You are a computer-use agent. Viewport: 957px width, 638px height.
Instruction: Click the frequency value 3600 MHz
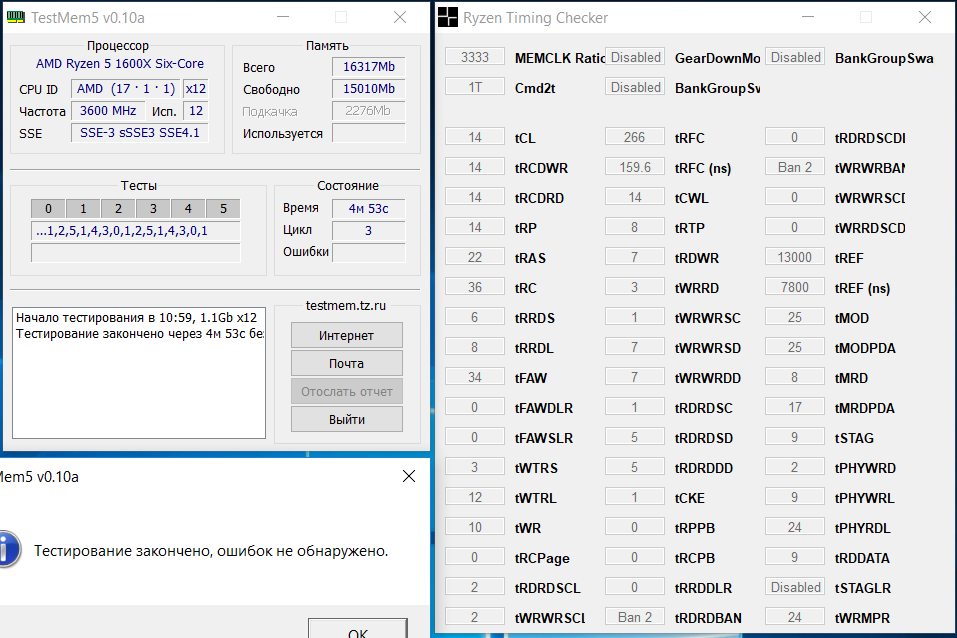[x=108, y=111]
